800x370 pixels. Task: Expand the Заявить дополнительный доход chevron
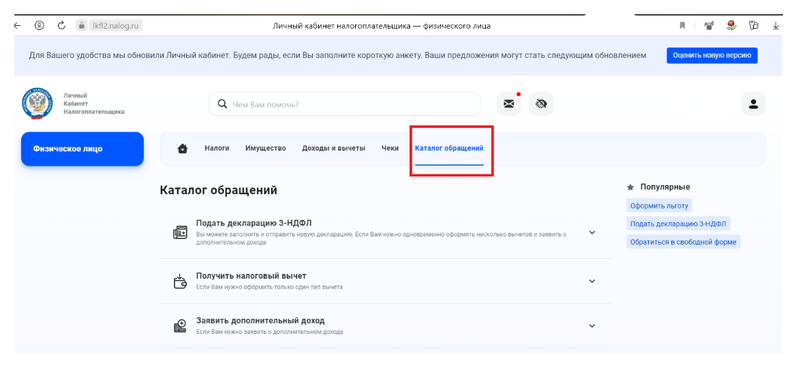coord(592,326)
